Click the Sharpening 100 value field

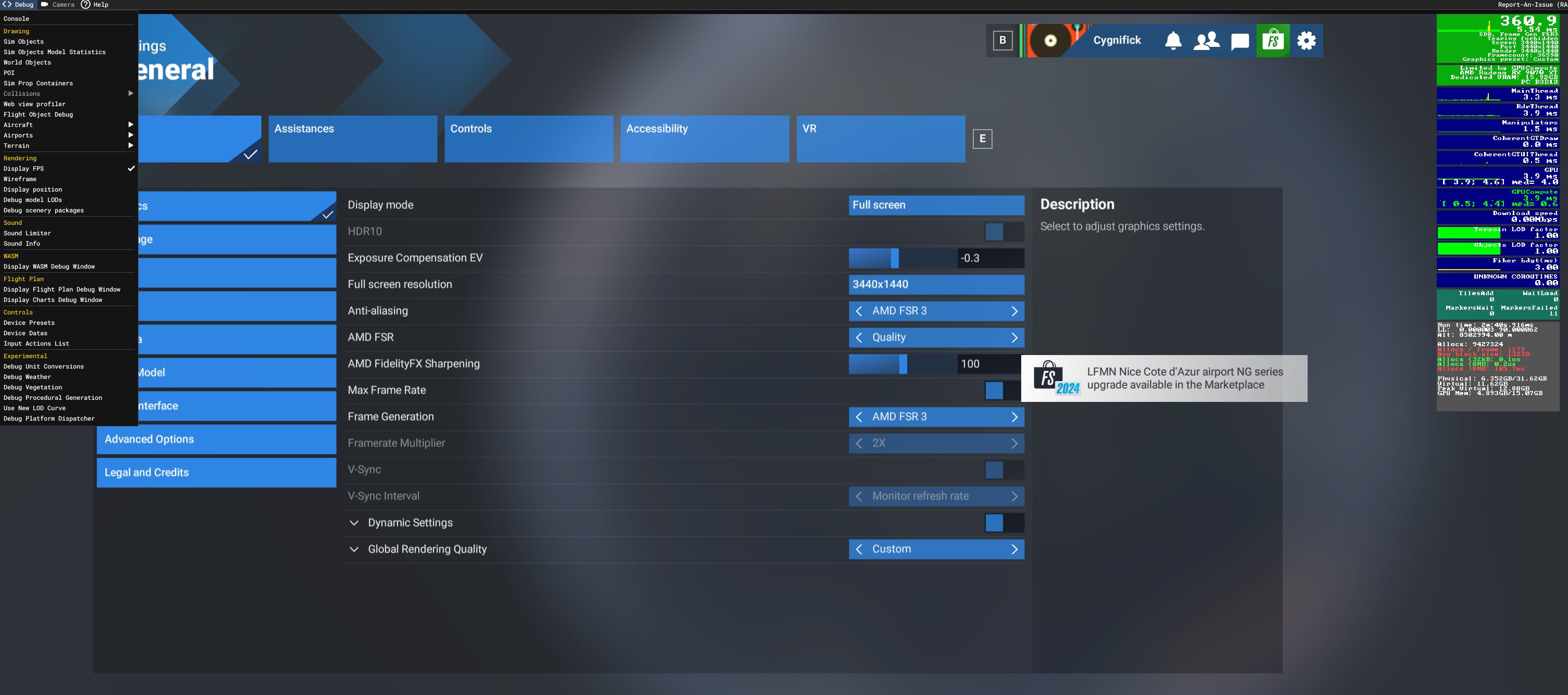[990, 364]
